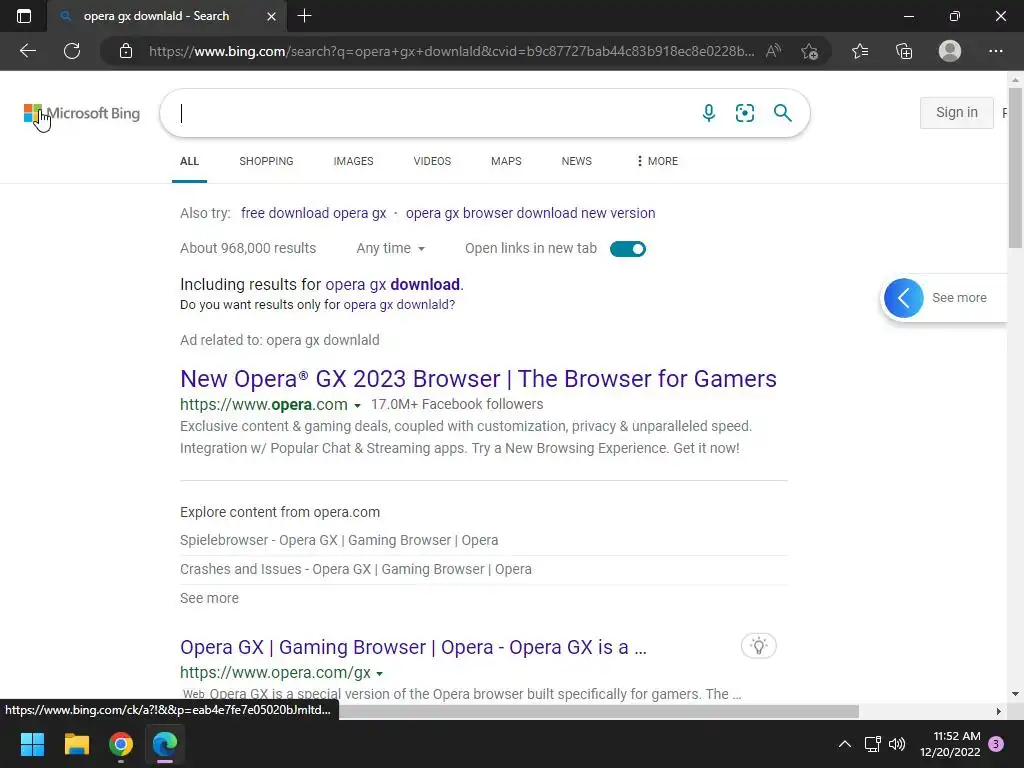Expand the MORE search categories menu
Screen dimensions: 1024x768
click(x=657, y=161)
